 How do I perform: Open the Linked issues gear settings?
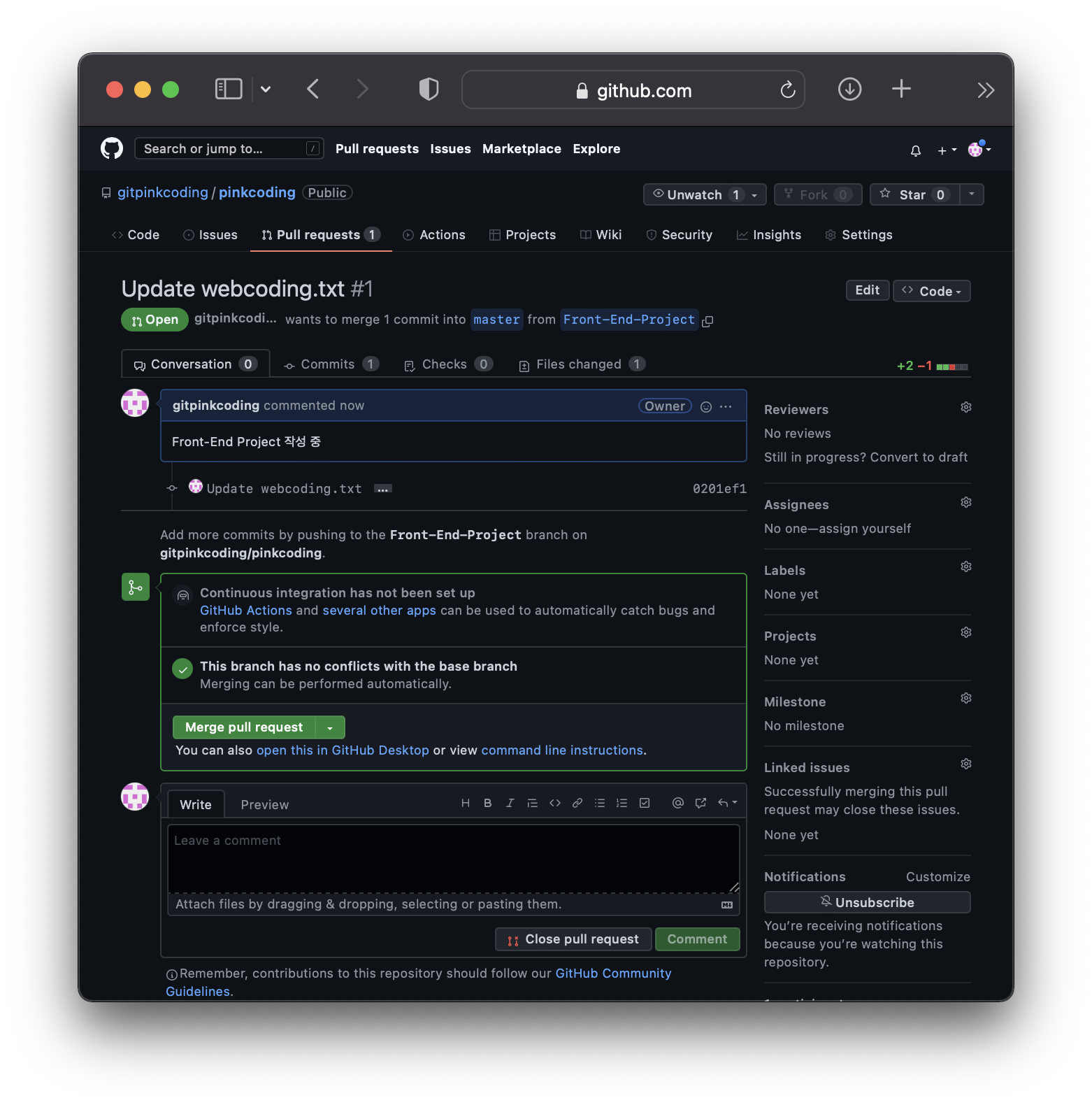tap(966, 764)
